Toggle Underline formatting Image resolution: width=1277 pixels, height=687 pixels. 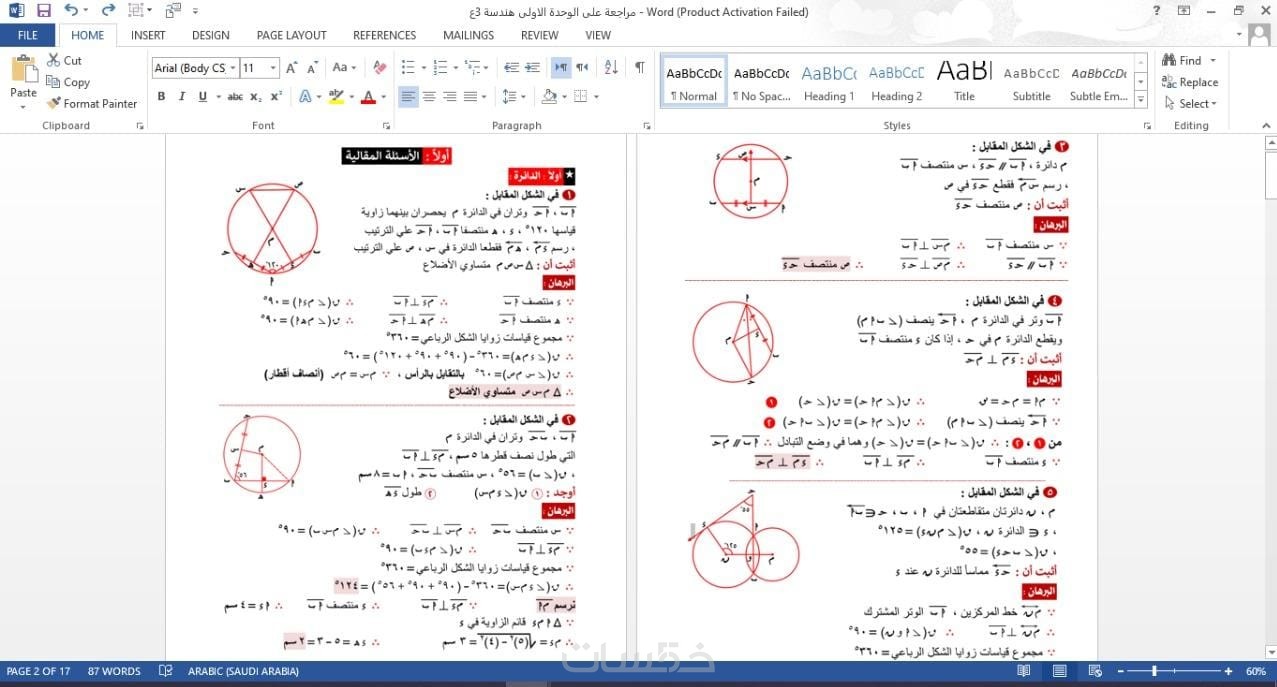203,97
